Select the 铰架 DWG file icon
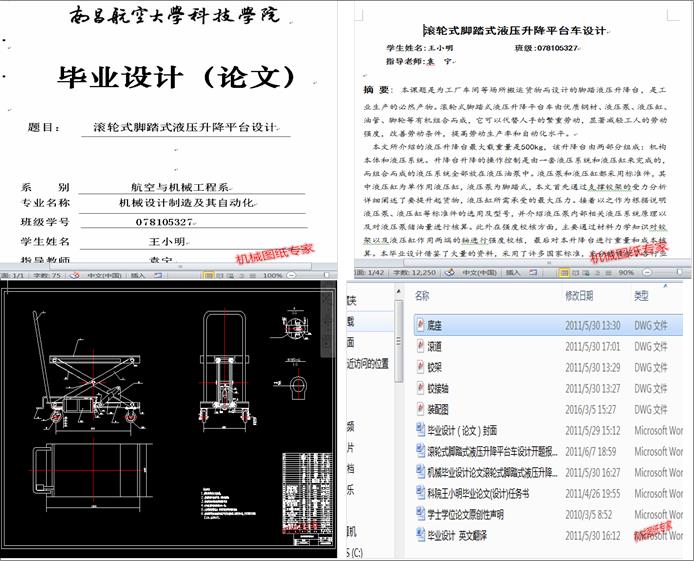The width and height of the screenshot is (694, 561). pos(420,367)
